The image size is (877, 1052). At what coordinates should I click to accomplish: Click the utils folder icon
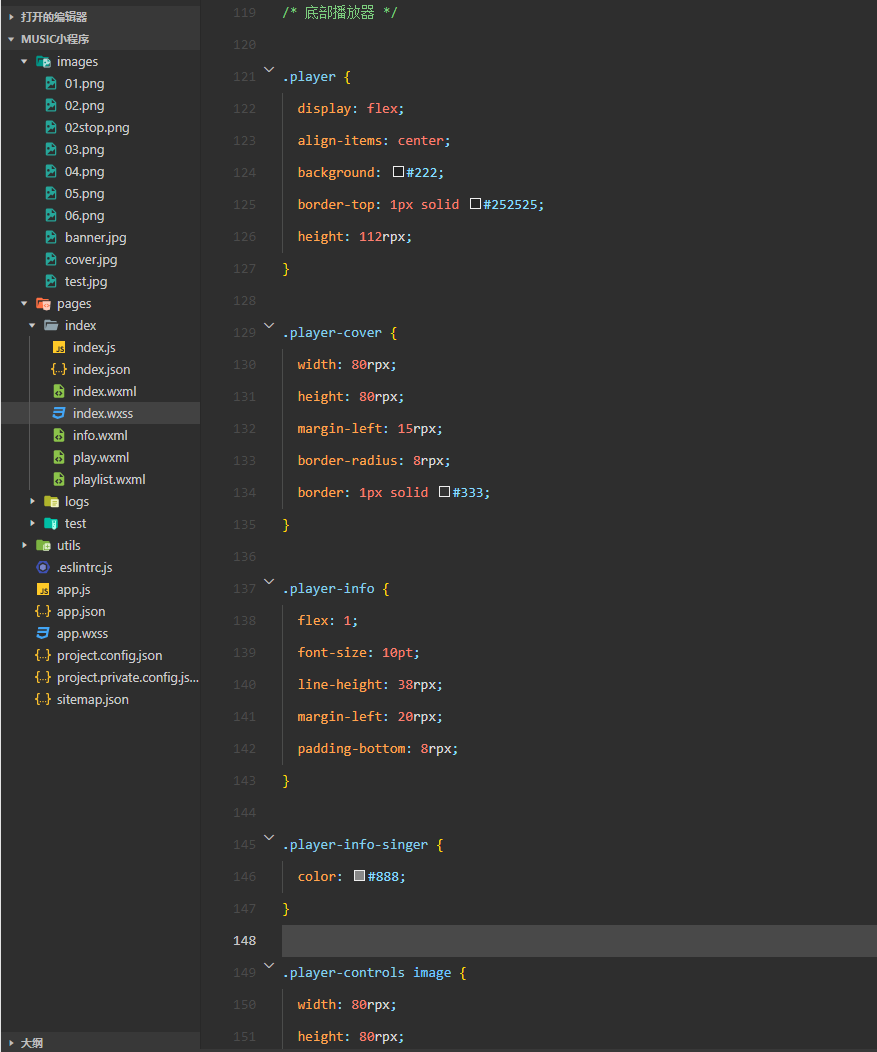[x=43, y=545]
